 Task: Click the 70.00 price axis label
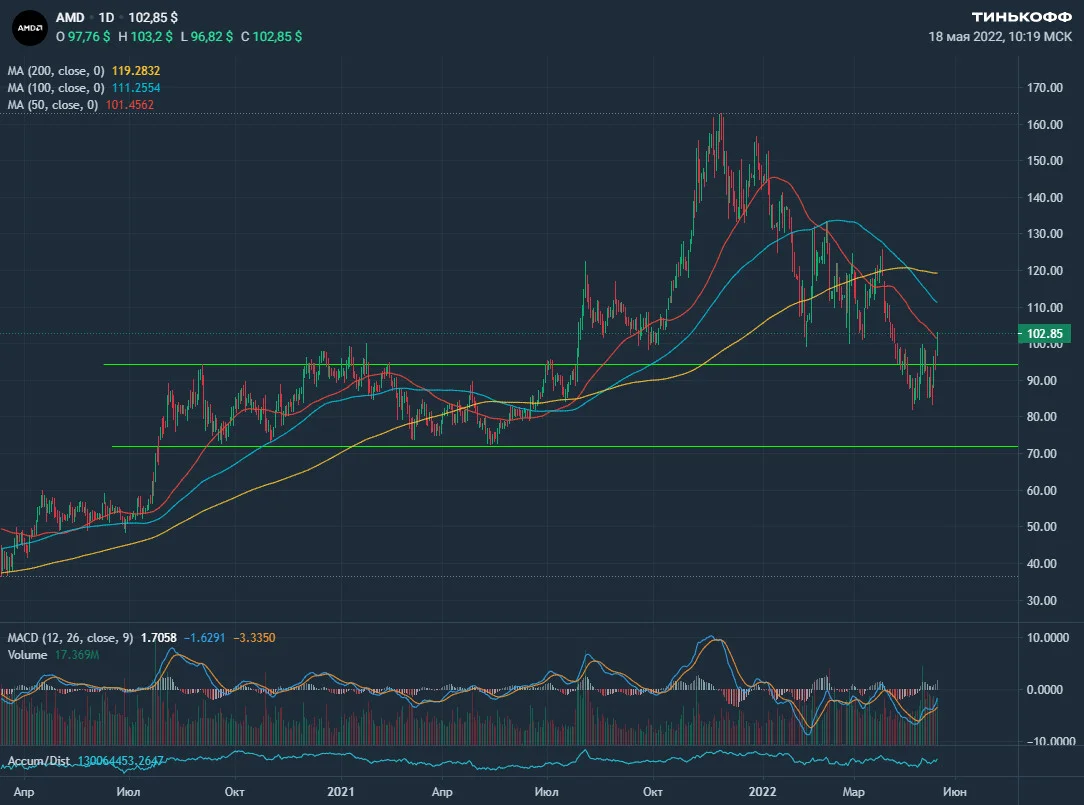[1042, 454]
